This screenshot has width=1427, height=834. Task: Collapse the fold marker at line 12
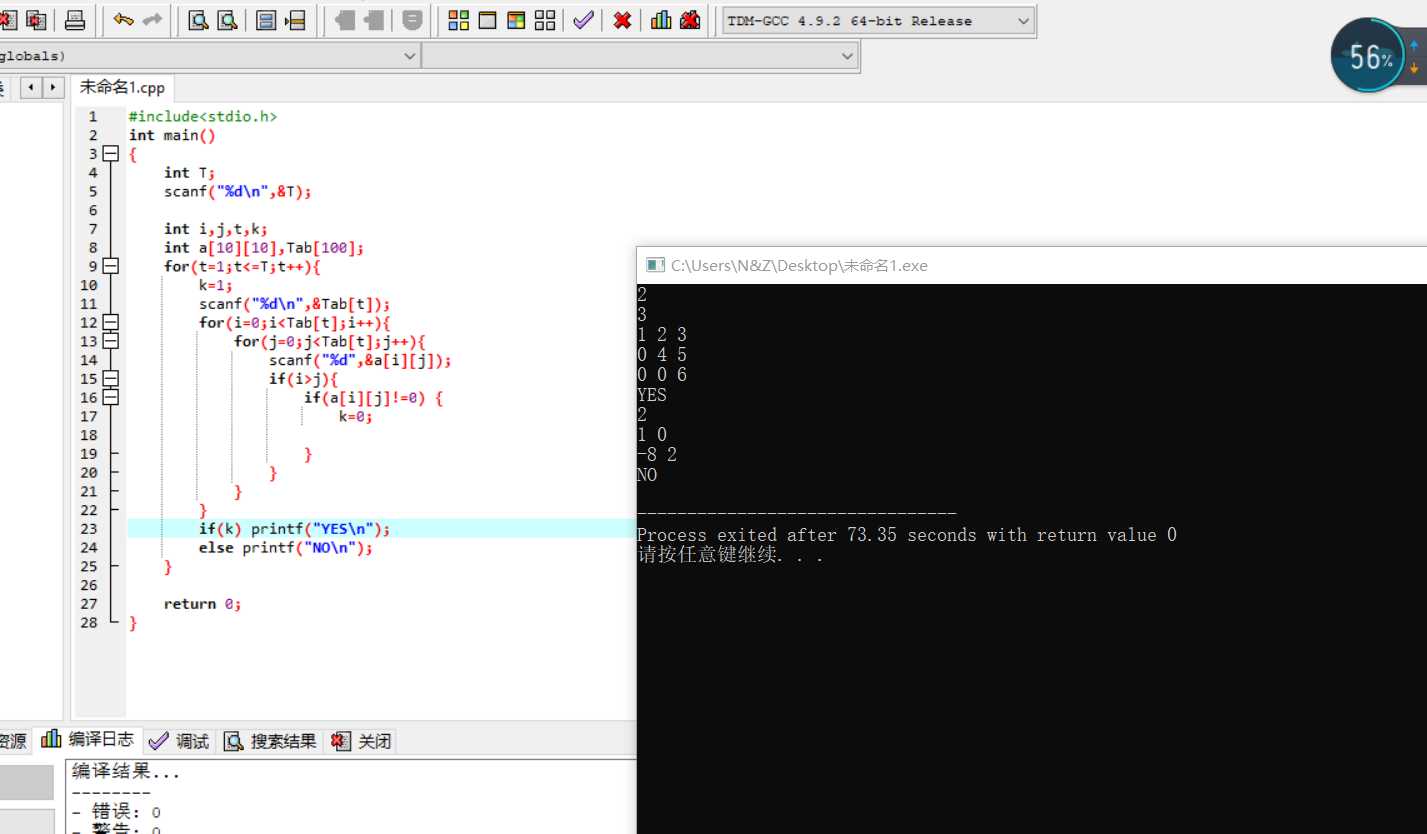110,322
